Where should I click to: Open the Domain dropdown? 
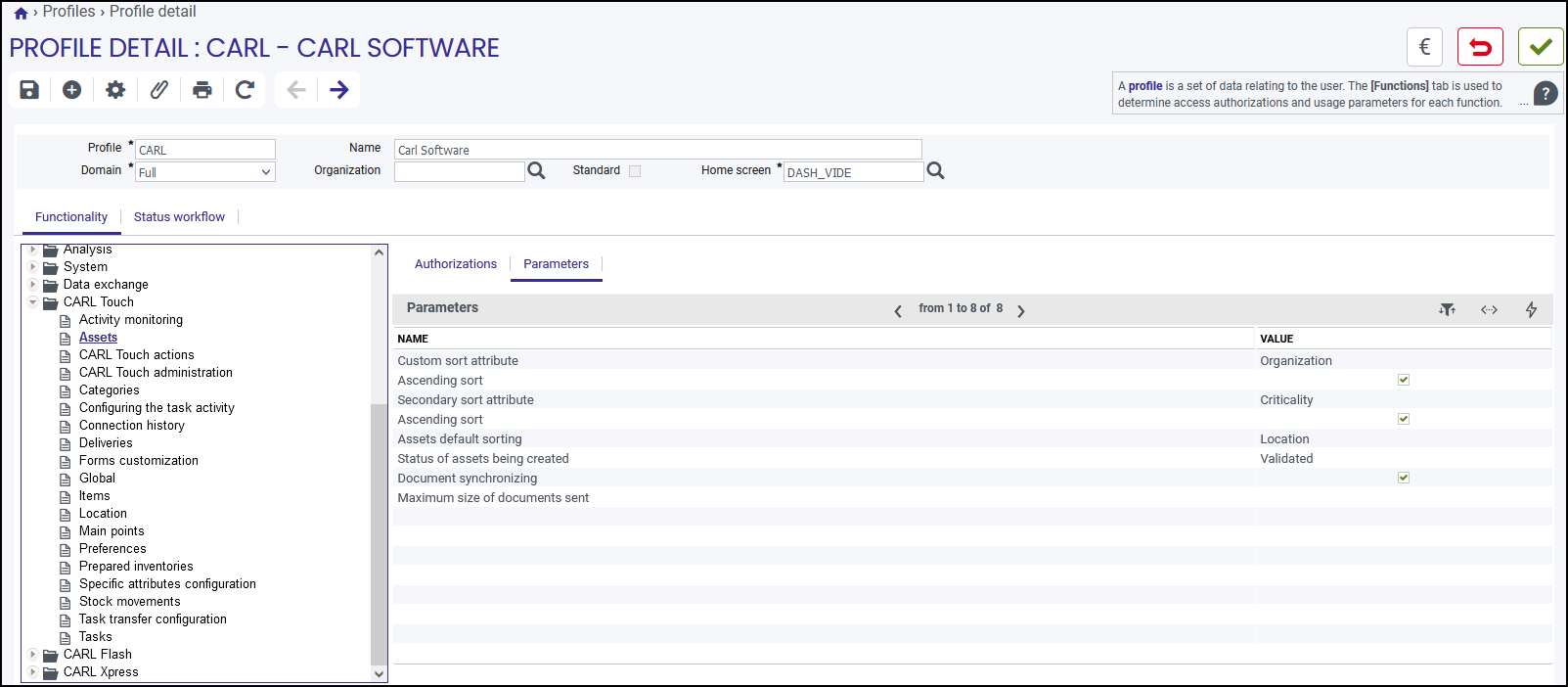[x=205, y=172]
